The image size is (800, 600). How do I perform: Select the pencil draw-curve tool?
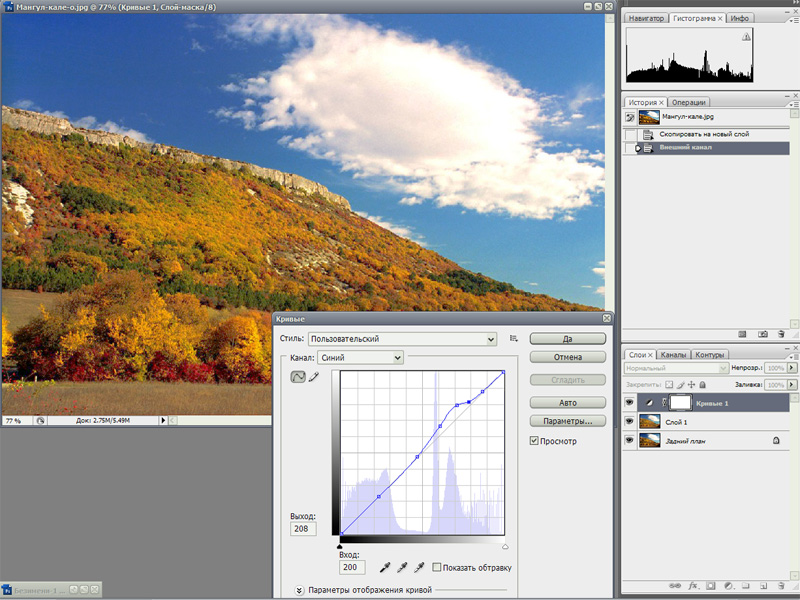coord(313,377)
